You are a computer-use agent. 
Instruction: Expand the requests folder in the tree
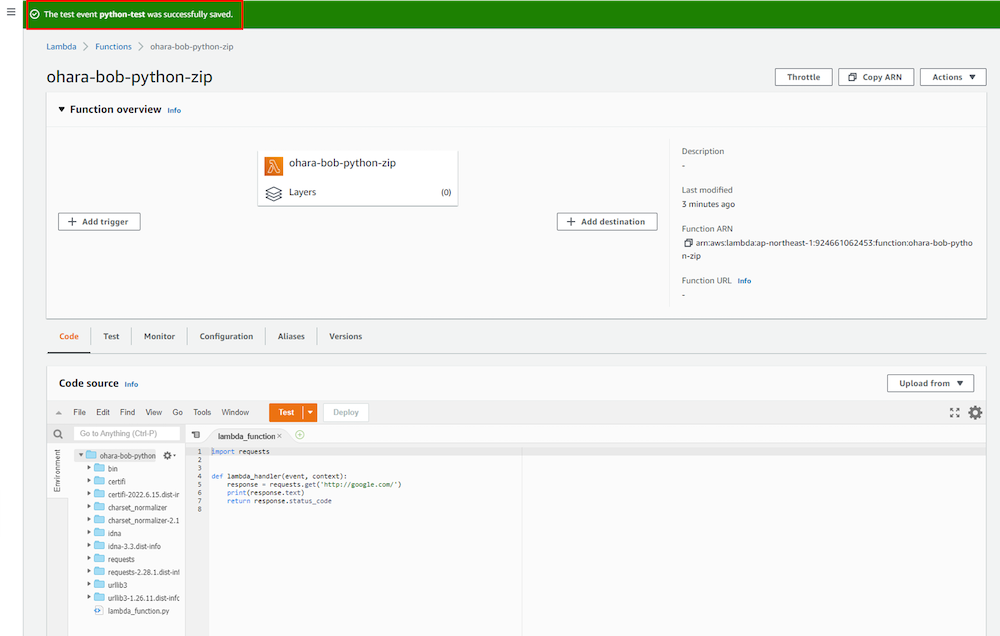coord(89,559)
